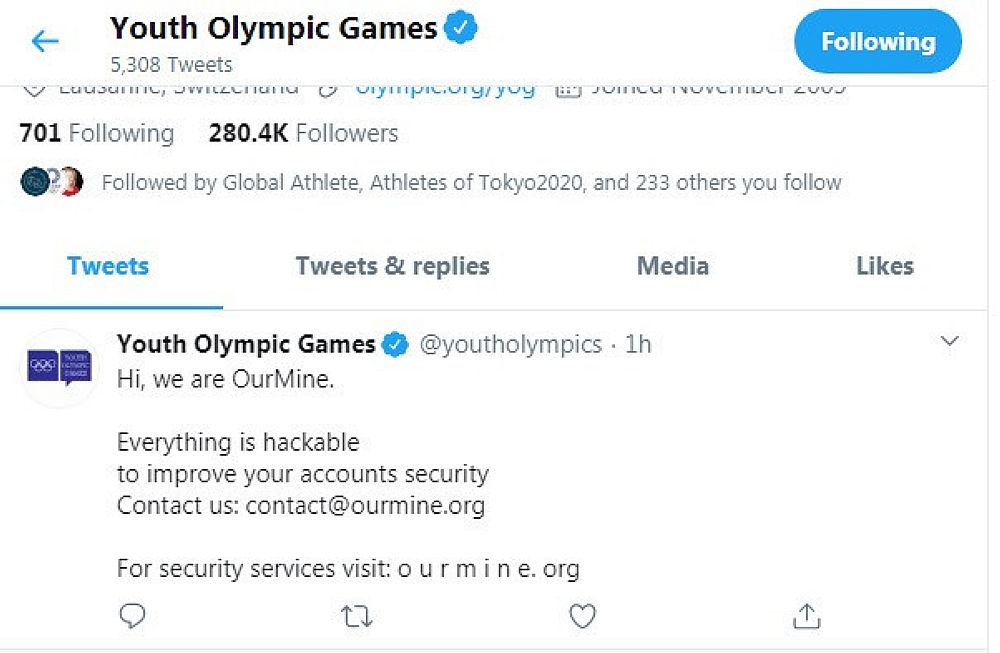Expand the tweet options chevron

(x=950, y=342)
